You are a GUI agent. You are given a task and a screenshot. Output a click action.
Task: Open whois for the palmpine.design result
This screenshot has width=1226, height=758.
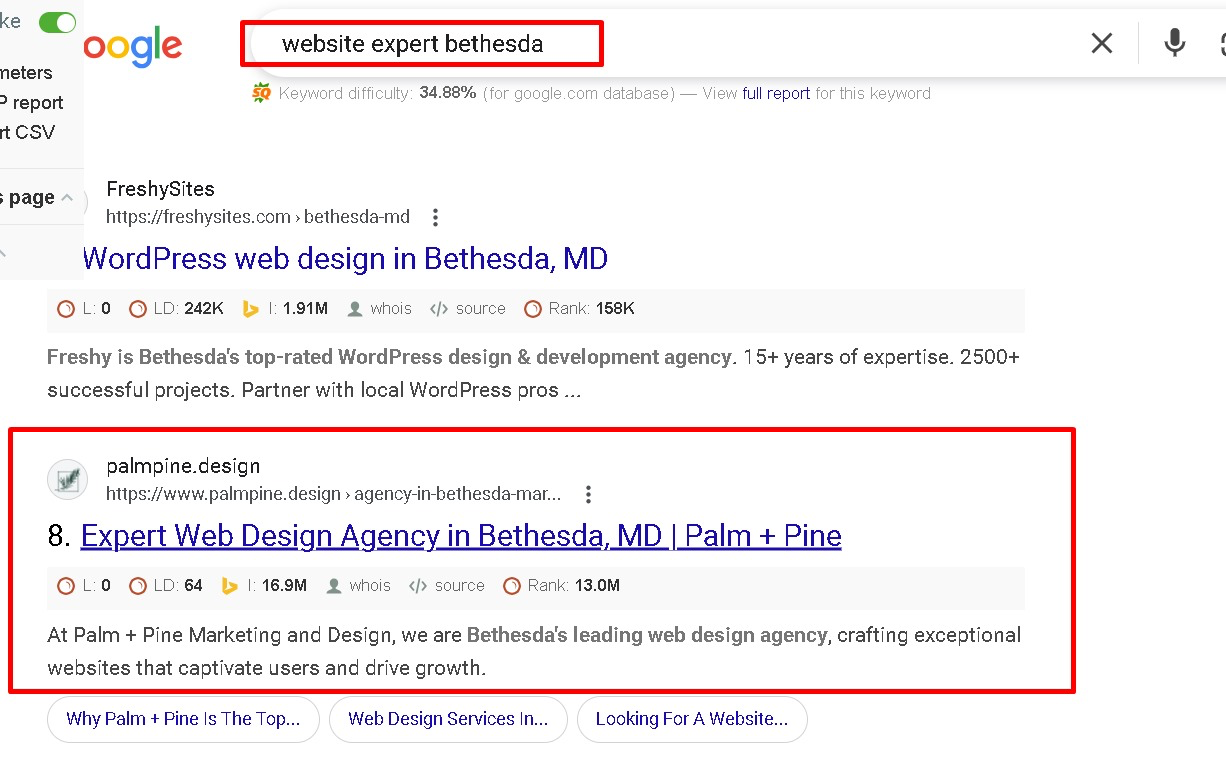tap(358, 586)
